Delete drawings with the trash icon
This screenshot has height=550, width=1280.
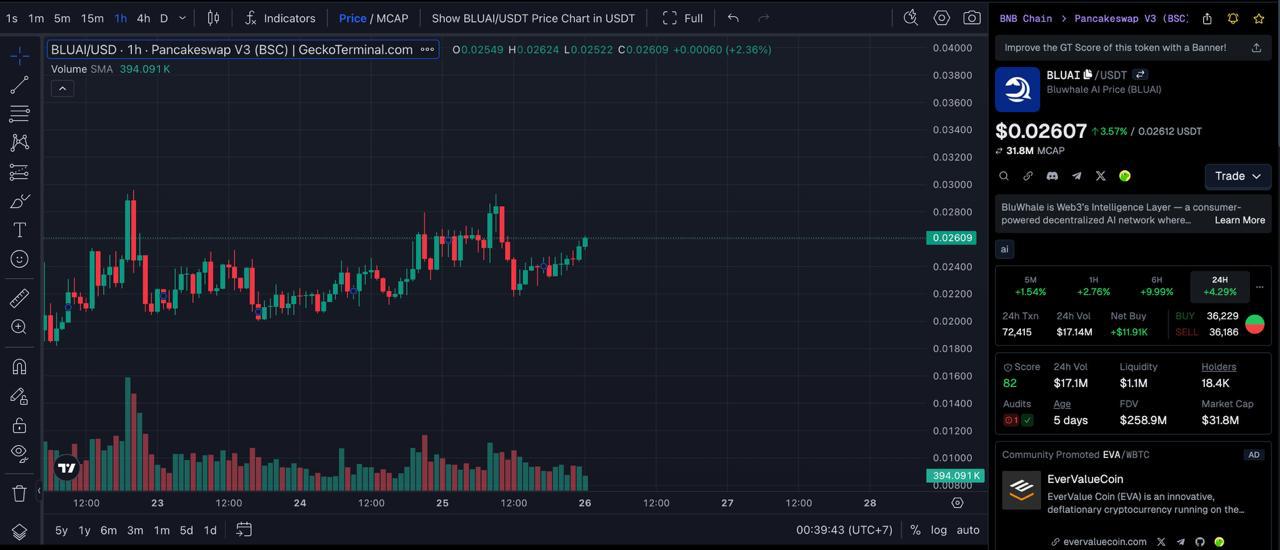pyautogui.click(x=19, y=493)
